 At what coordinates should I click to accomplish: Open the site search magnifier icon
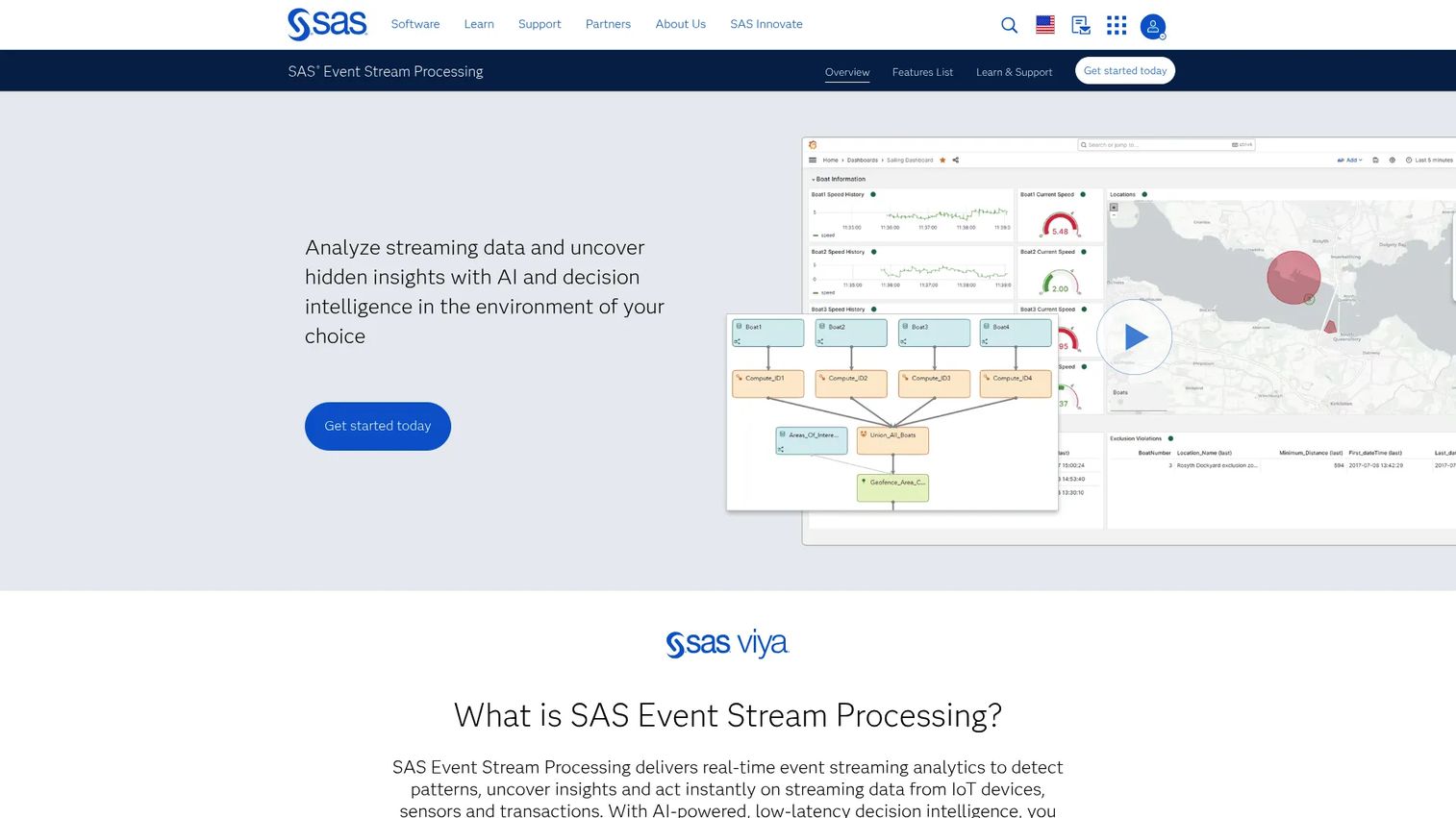(1009, 25)
